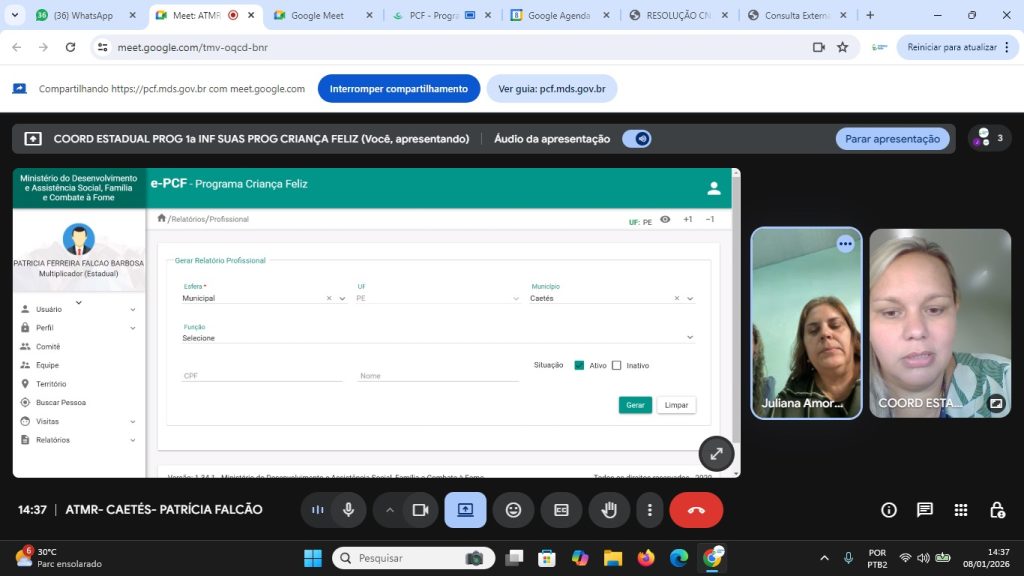This screenshot has height=576, width=1024.
Task: Expand the shared presentation to fullscreen
Action: 716,453
